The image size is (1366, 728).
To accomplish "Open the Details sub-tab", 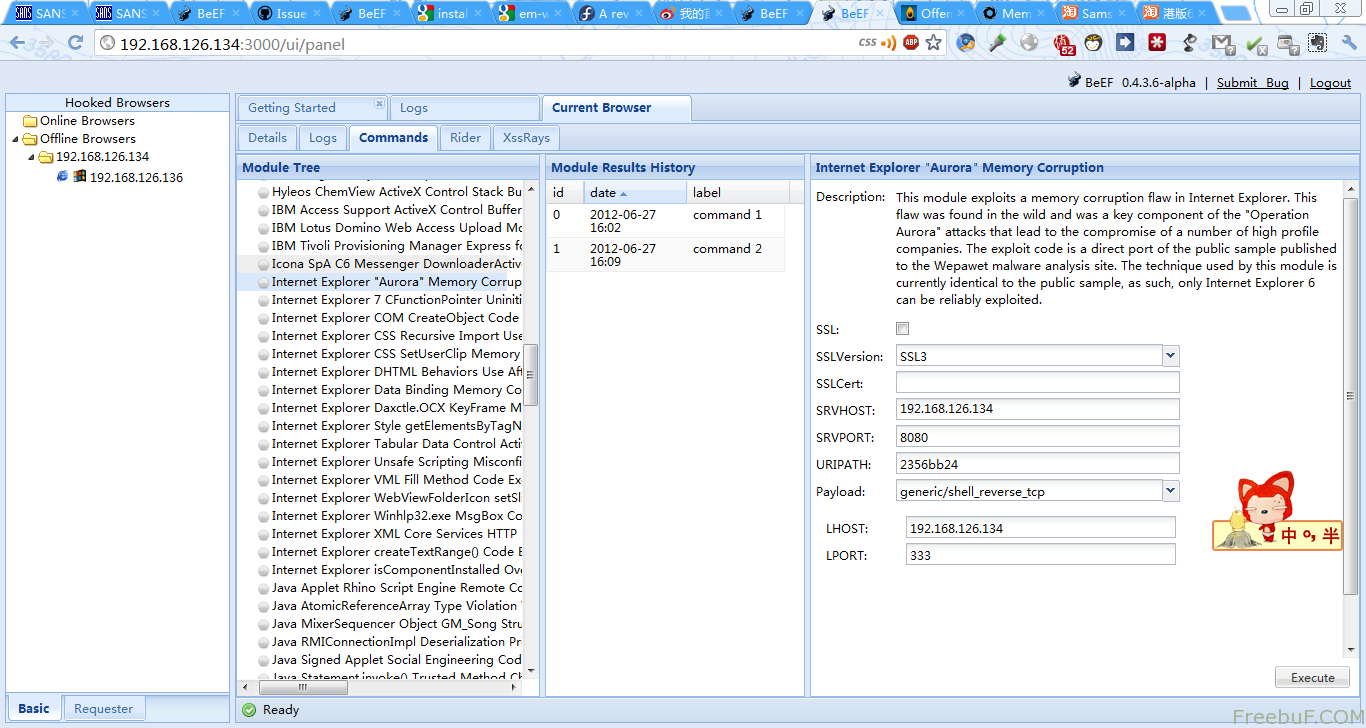I will click(x=267, y=138).
